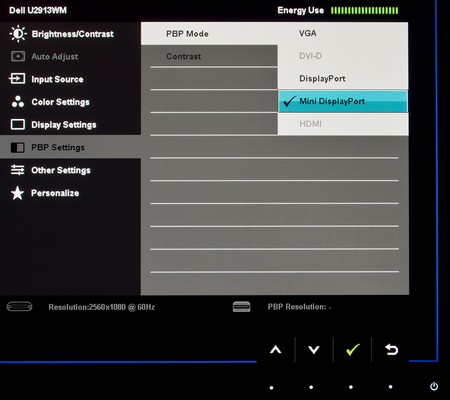
Task: Open the Other Settings menu
Action: pyautogui.click(x=70, y=170)
